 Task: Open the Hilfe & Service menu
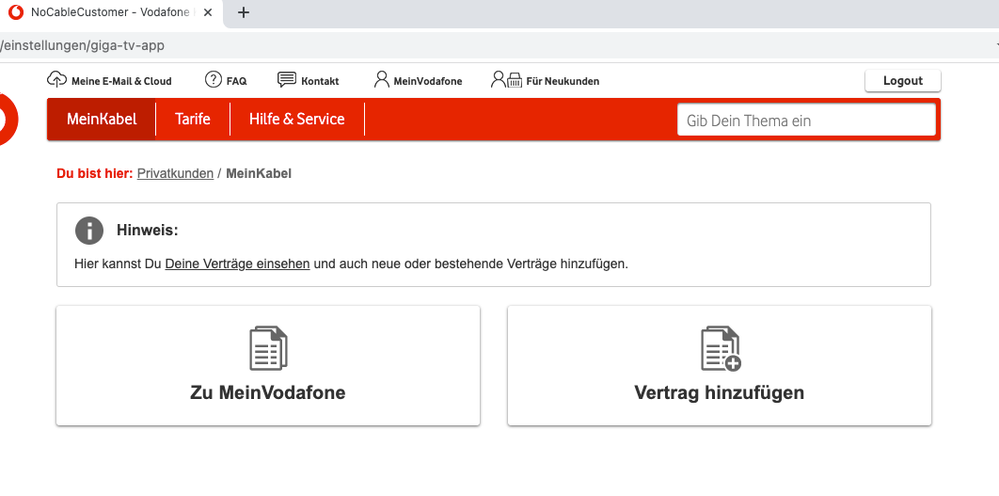(x=297, y=119)
